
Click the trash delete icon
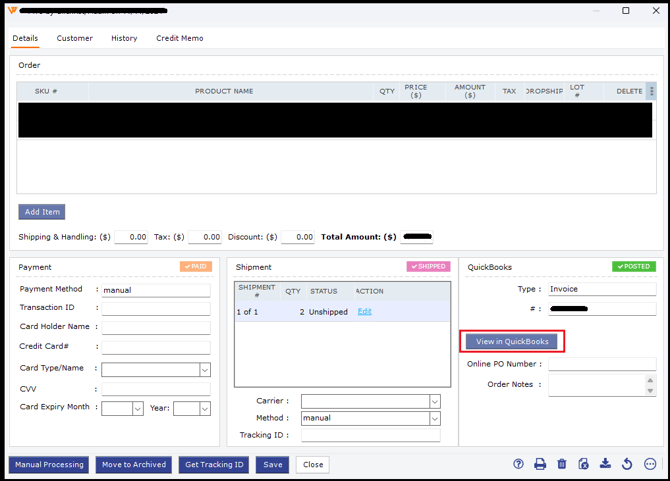tap(562, 464)
